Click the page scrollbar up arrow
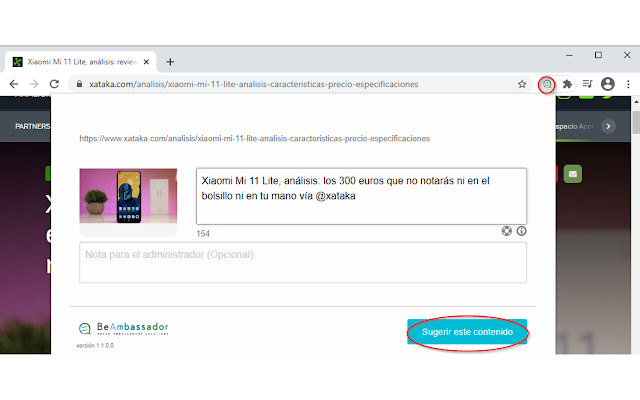The width and height of the screenshot is (640, 400). (x=636, y=101)
